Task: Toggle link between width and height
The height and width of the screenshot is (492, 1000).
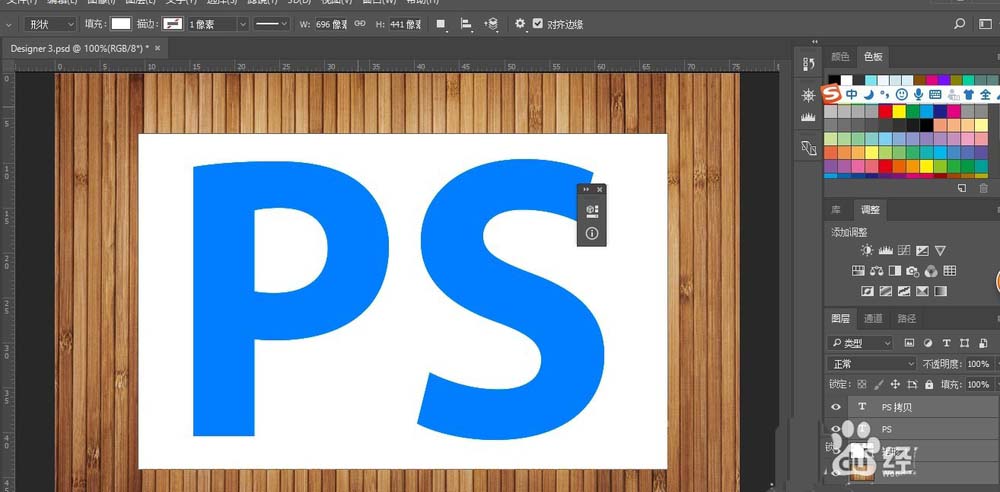Action: (360, 24)
